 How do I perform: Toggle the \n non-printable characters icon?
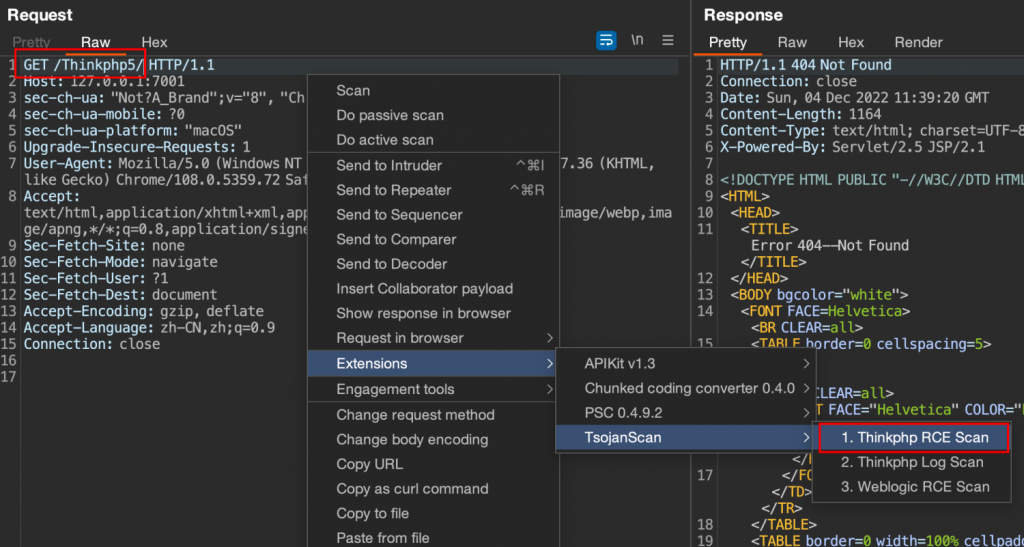pos(637,41)
